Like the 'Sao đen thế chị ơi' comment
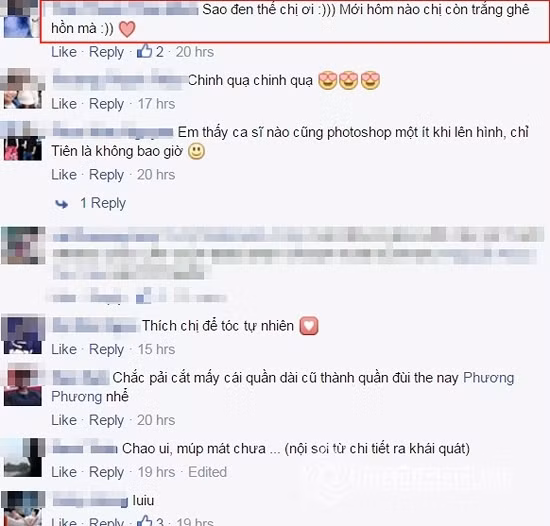Image resolution: width=550 pixels, height=526 pixels. [64, 52]
